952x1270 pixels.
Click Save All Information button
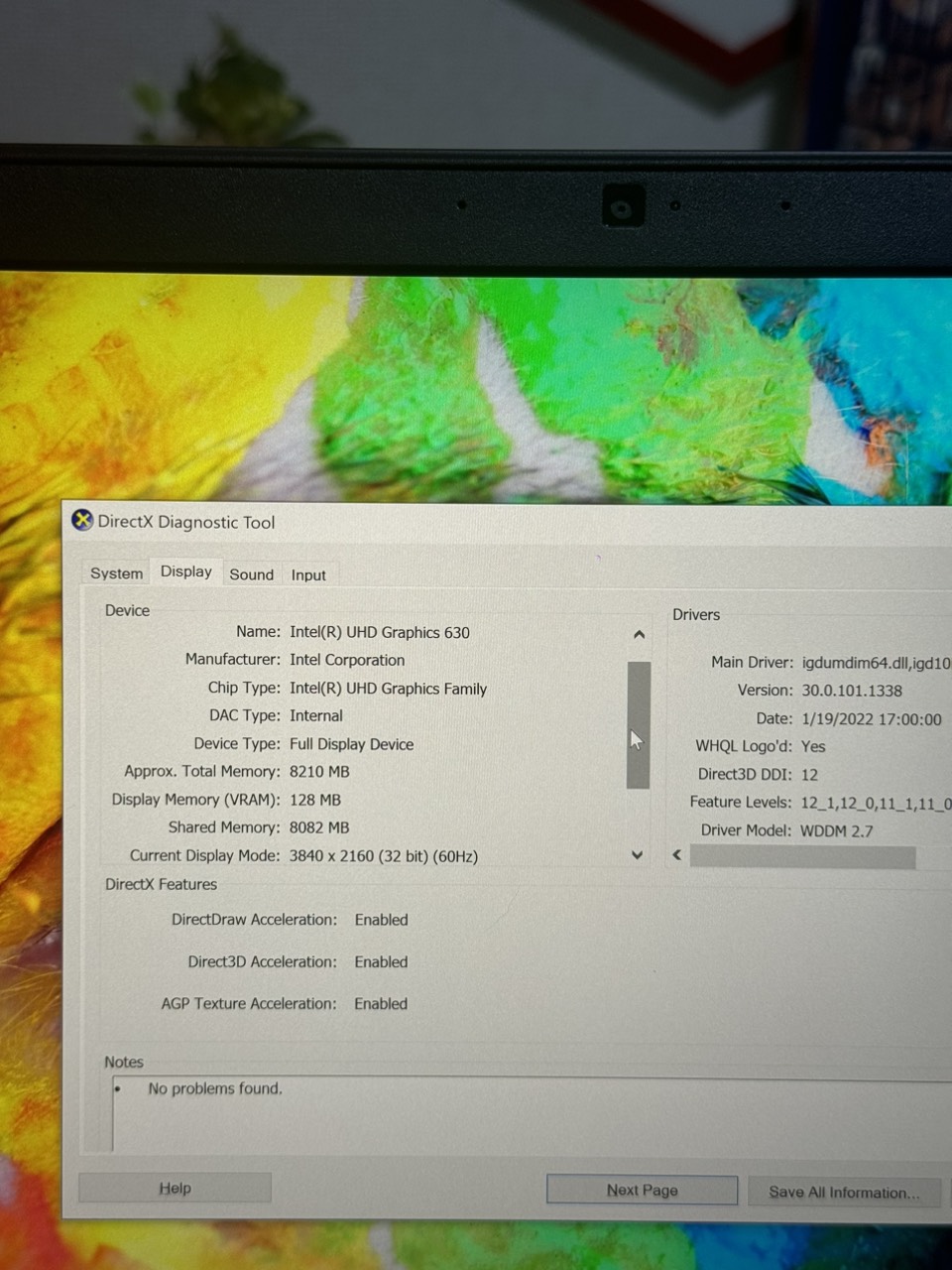click(844, 1192)
